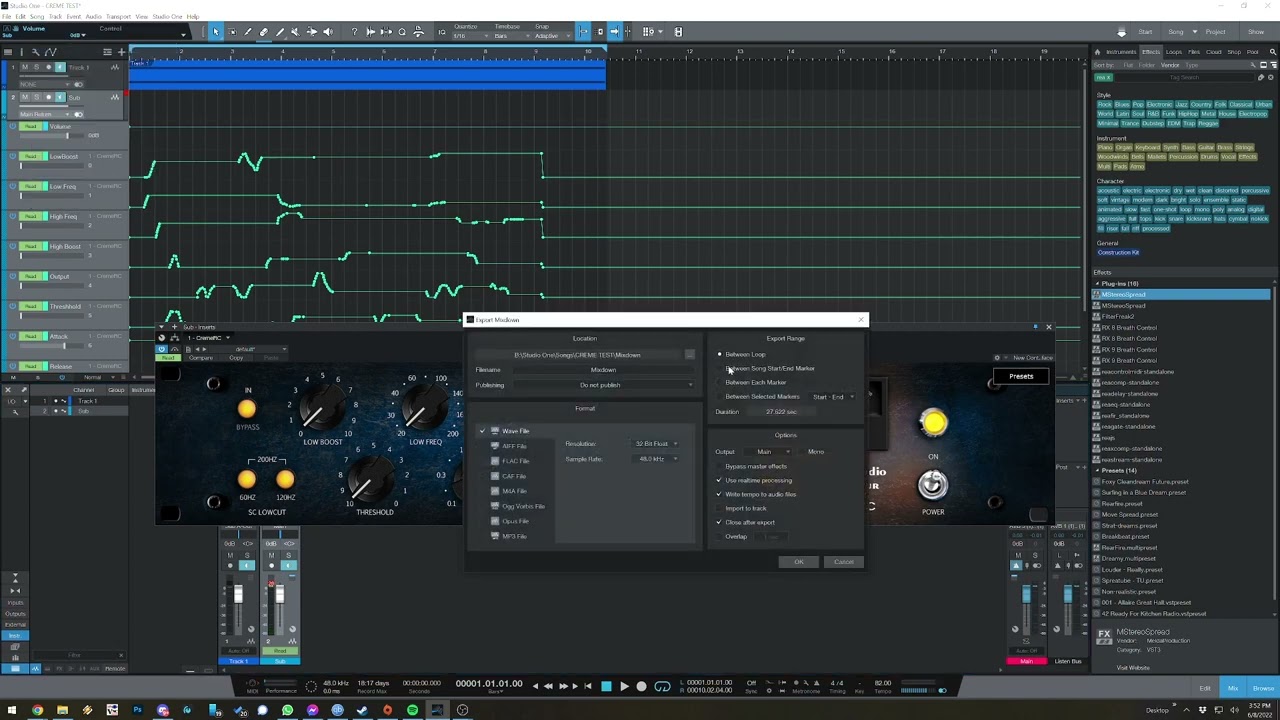This screenshot has height=720, width=1280.
Task: Select the Range tool
Action: pyautogui.click(x=232, y=32)
